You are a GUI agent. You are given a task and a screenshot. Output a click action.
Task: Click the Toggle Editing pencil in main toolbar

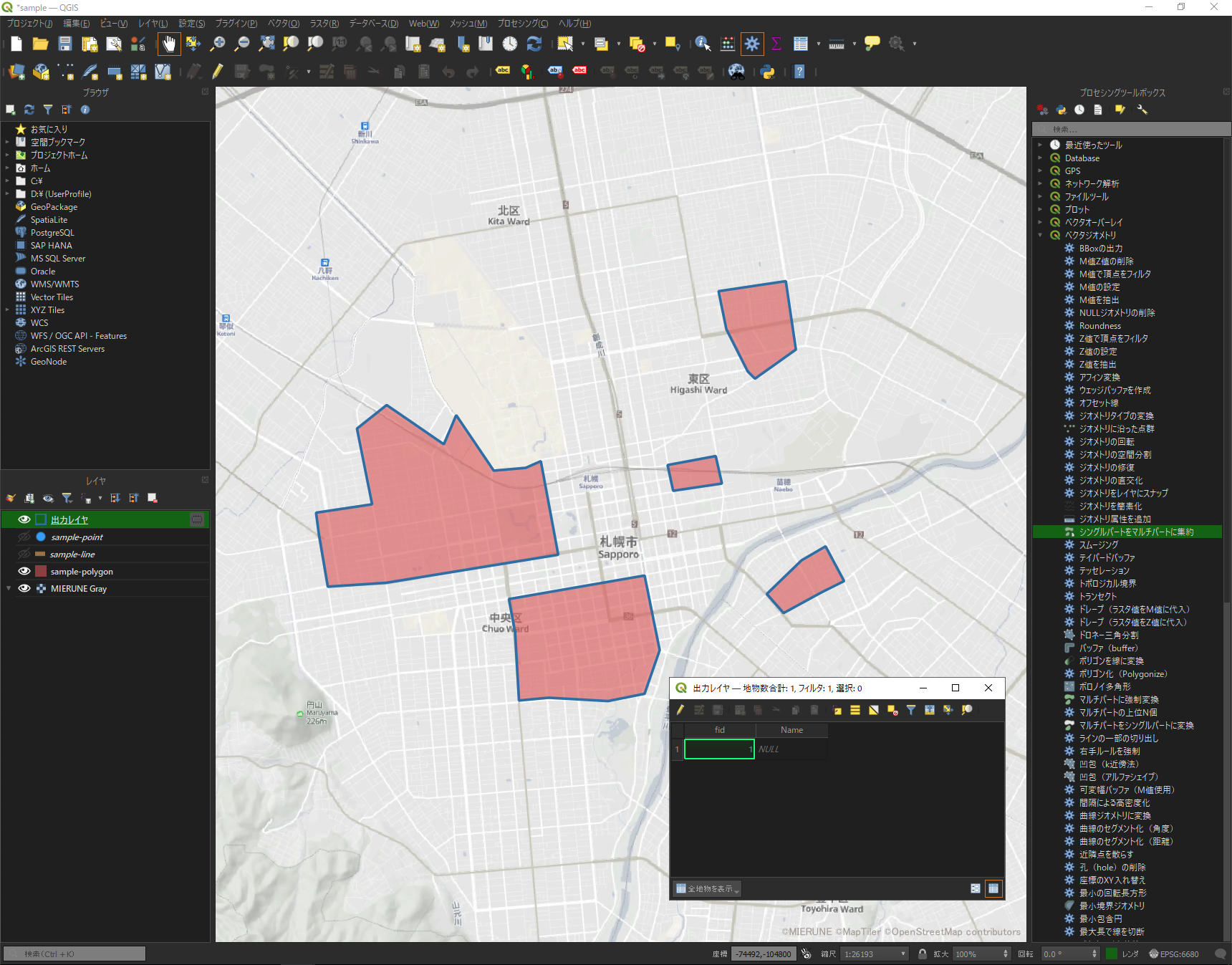click(x=218, y=72)
